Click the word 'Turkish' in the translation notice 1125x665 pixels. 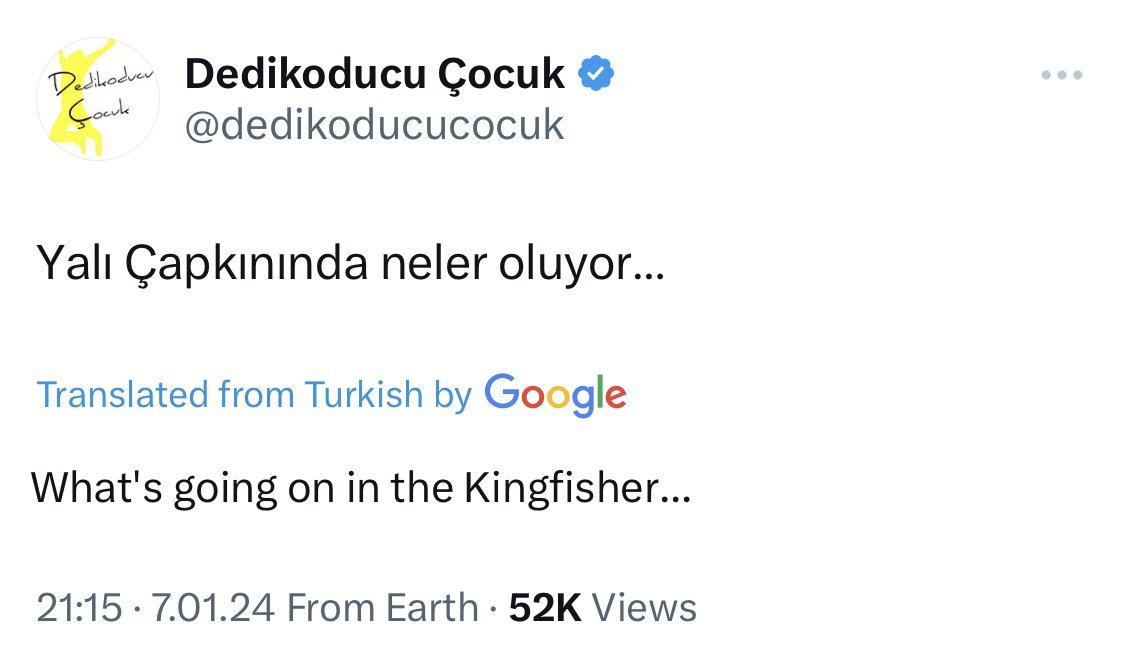coord(364,394)
